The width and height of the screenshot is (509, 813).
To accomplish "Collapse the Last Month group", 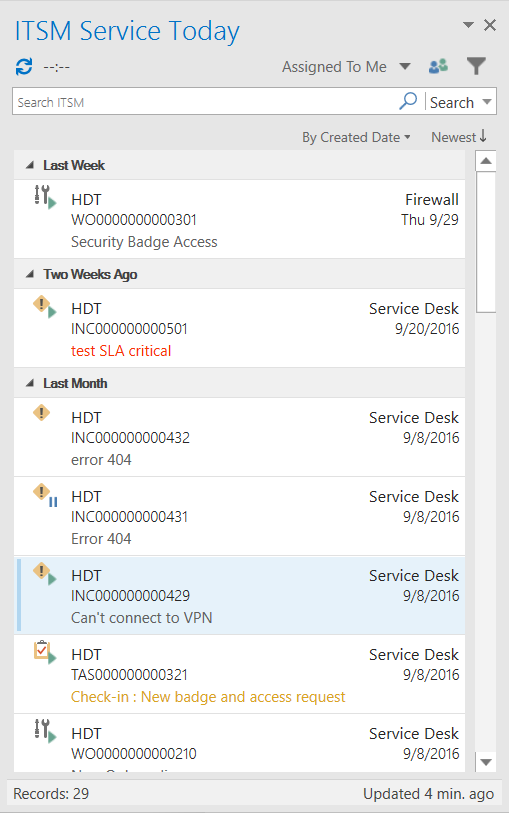I will (x=30, y=383).
